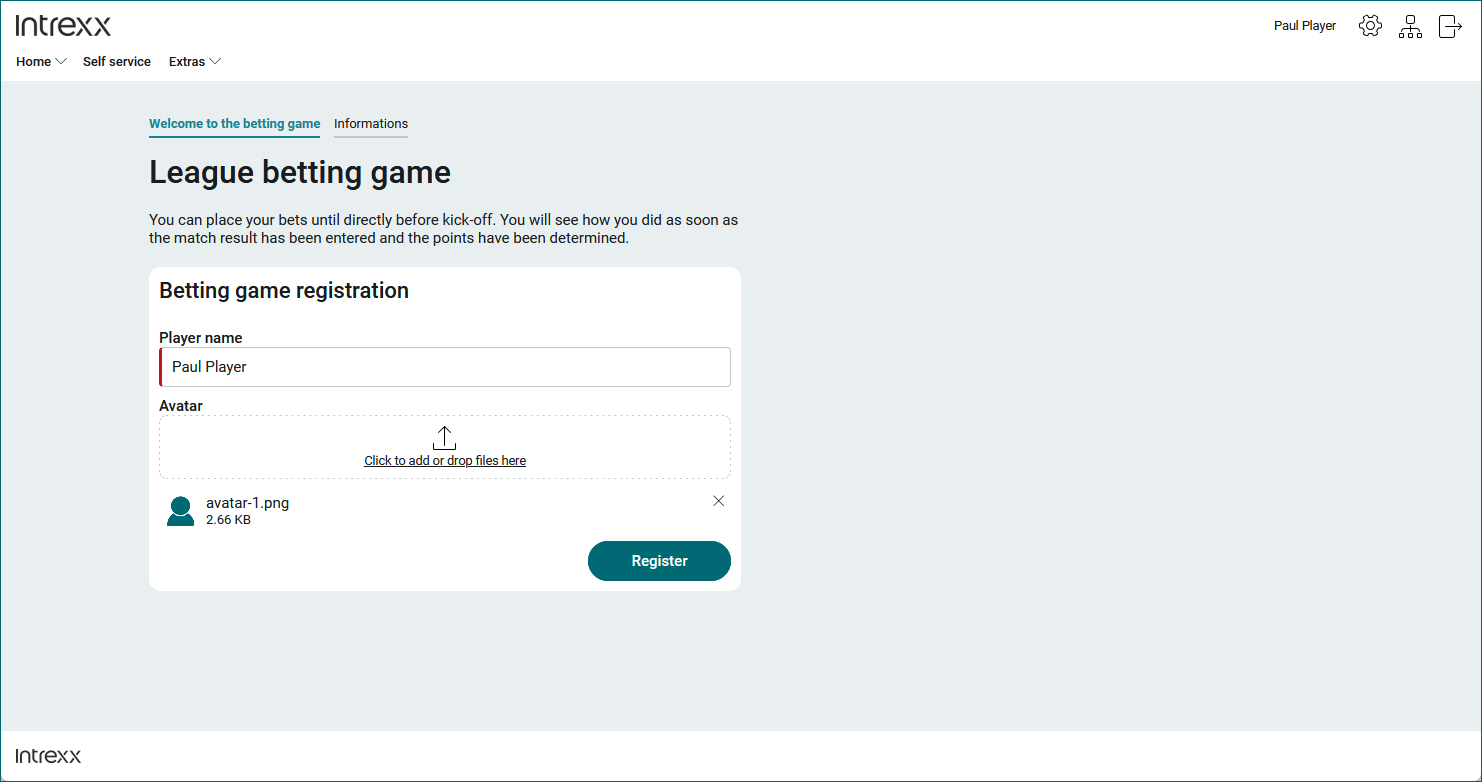Open the Self service menu item
This screenshot has width=1482, height=782.
[117, 62]
